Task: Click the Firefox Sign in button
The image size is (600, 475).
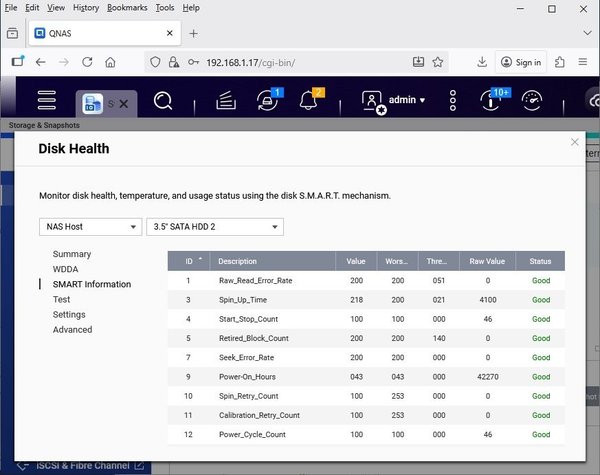Action: [x=520, y=62]
